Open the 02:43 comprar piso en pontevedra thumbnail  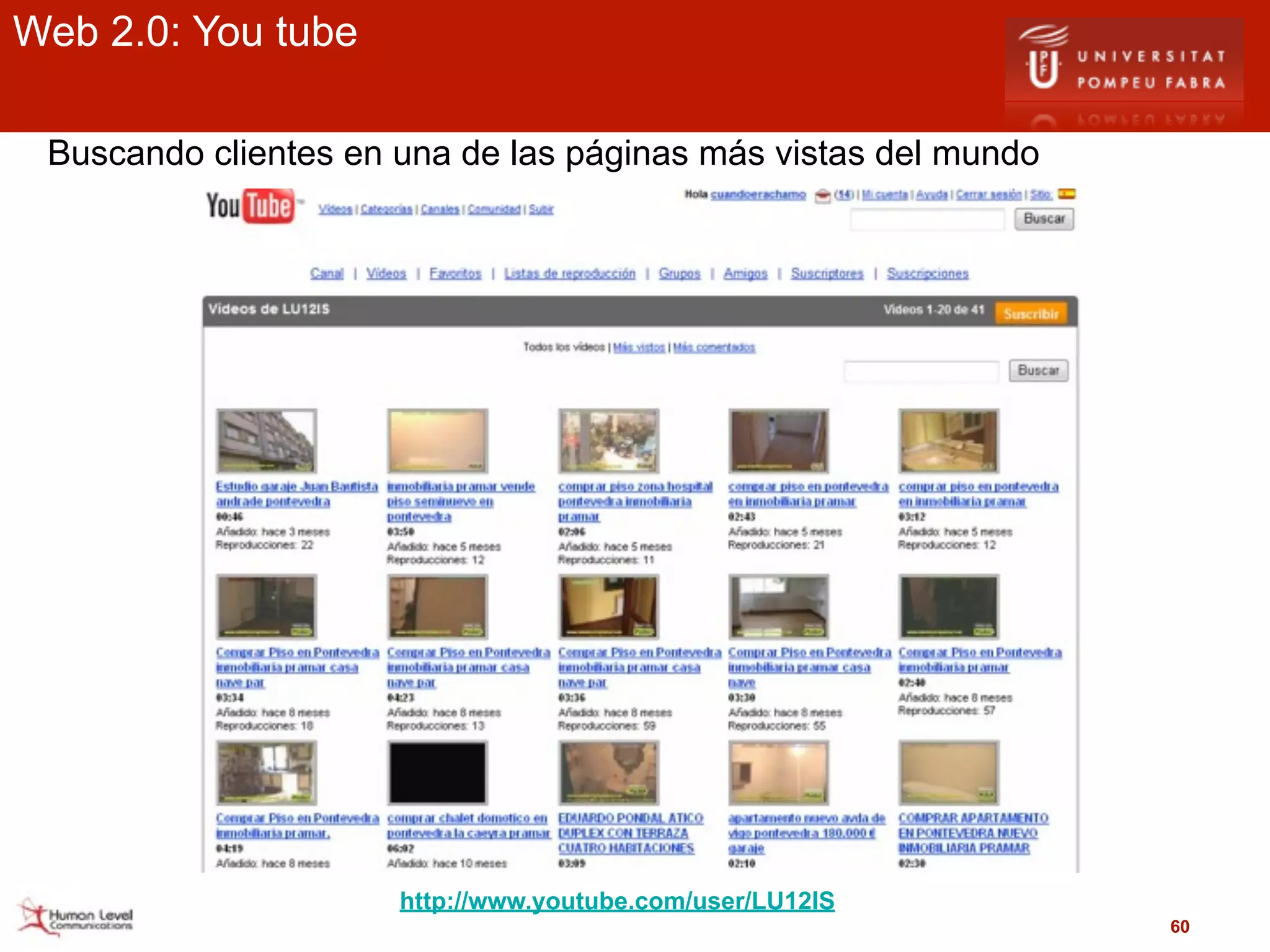[779, 441]
